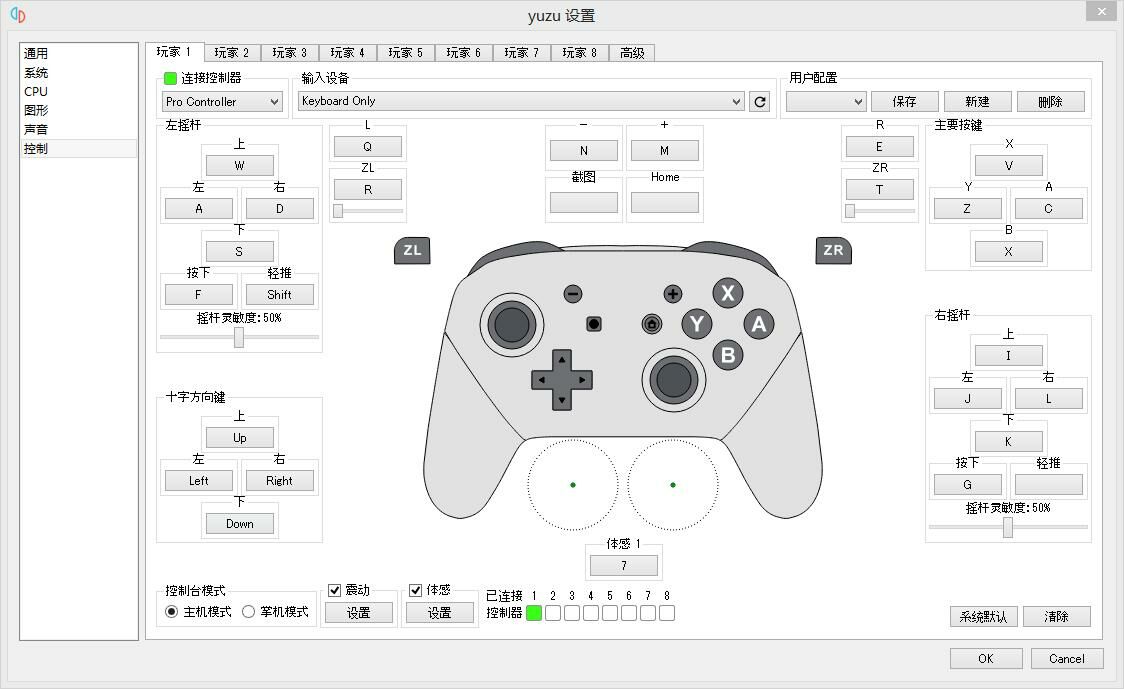Image resolution: width=1124 pixels, height=689 pixels.
Task: Click the 系统默认 button
Action: coord(983,617)
